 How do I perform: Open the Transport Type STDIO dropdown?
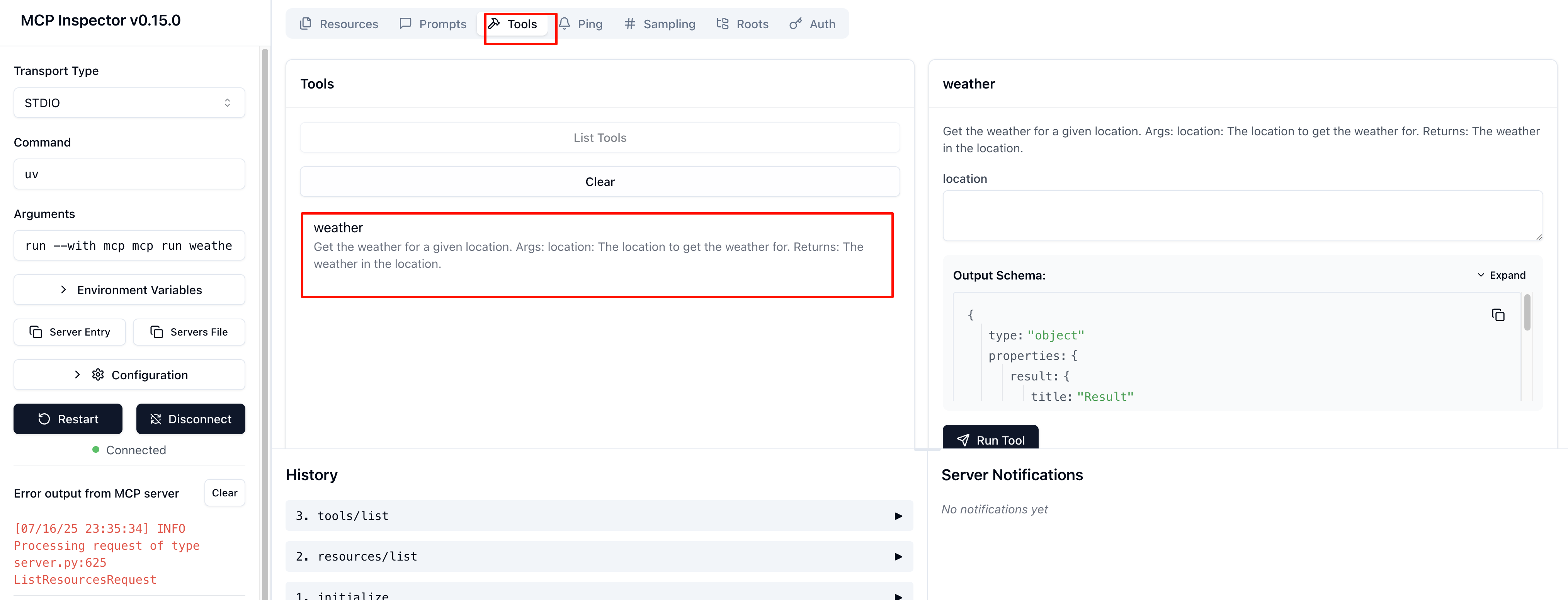(129, 103)
